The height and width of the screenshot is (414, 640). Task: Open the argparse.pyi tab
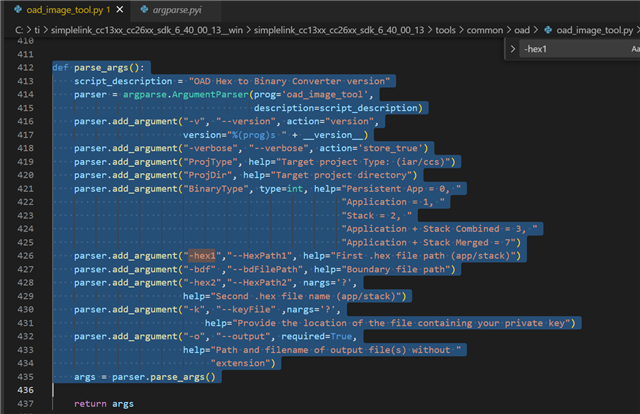tap(177, 10)
